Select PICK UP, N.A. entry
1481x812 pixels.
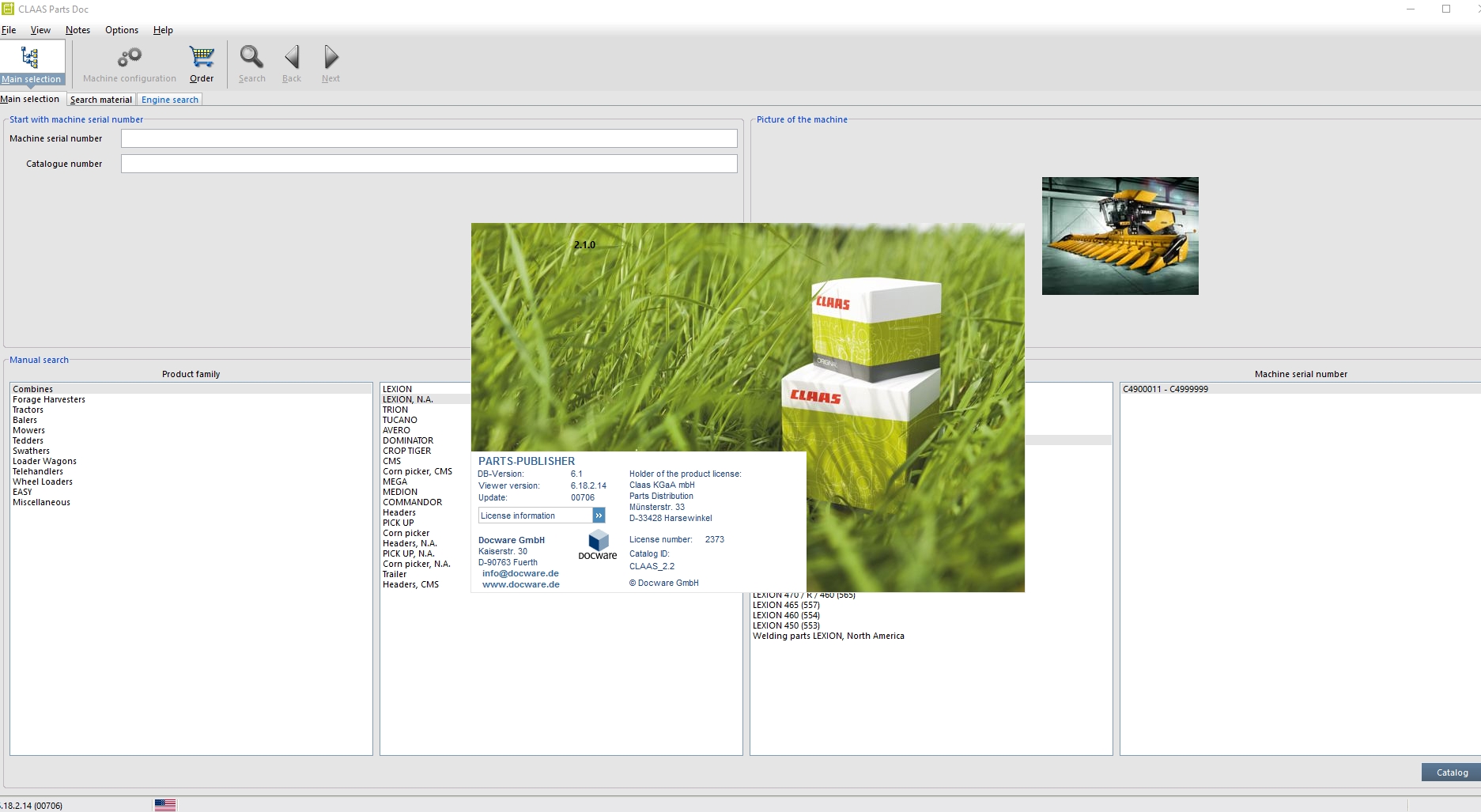click(x=426, y=553)
